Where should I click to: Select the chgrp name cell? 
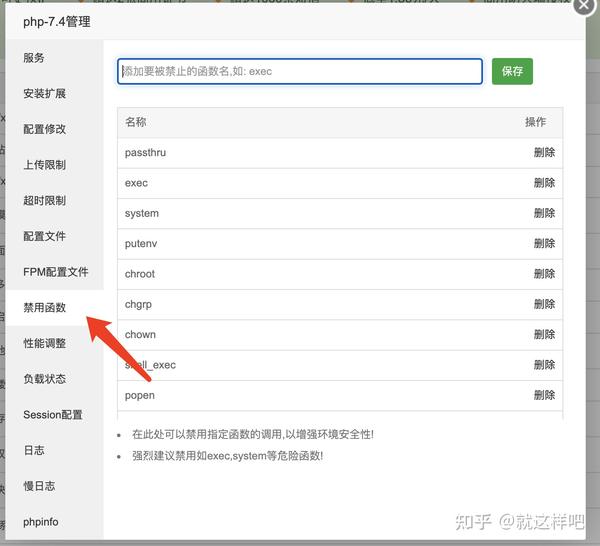[138, 305]
